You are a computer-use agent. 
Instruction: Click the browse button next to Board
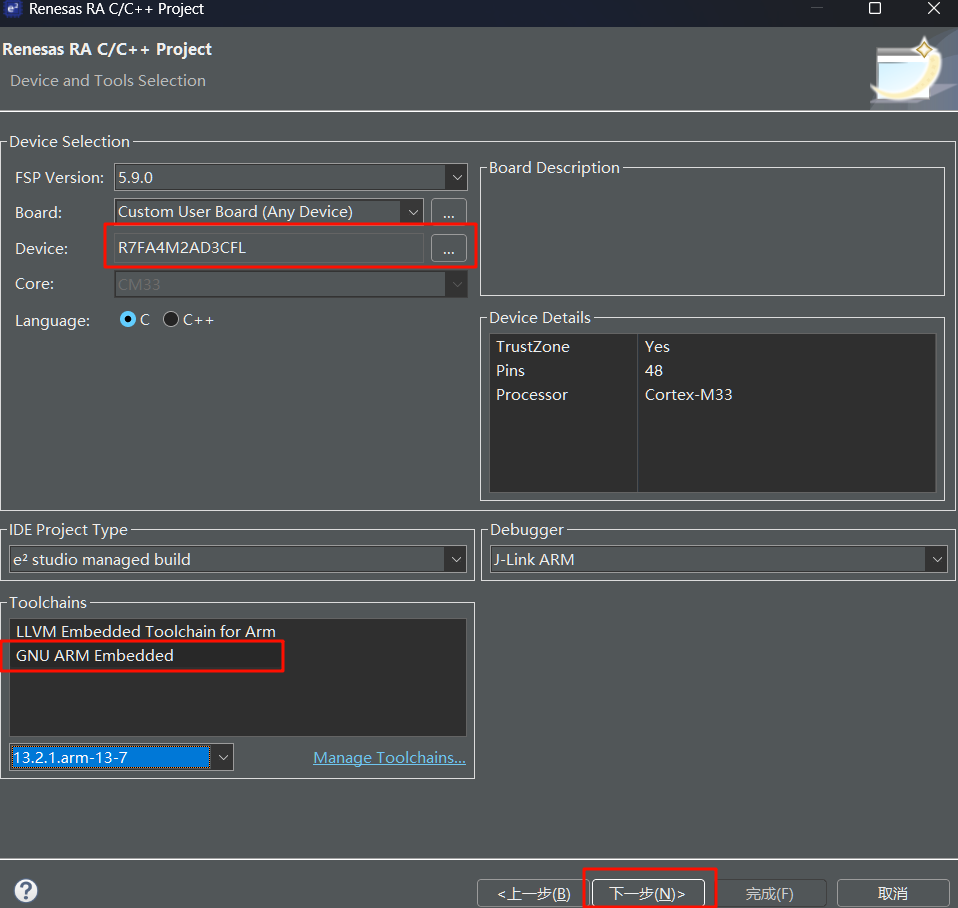(x=449, y=212)
